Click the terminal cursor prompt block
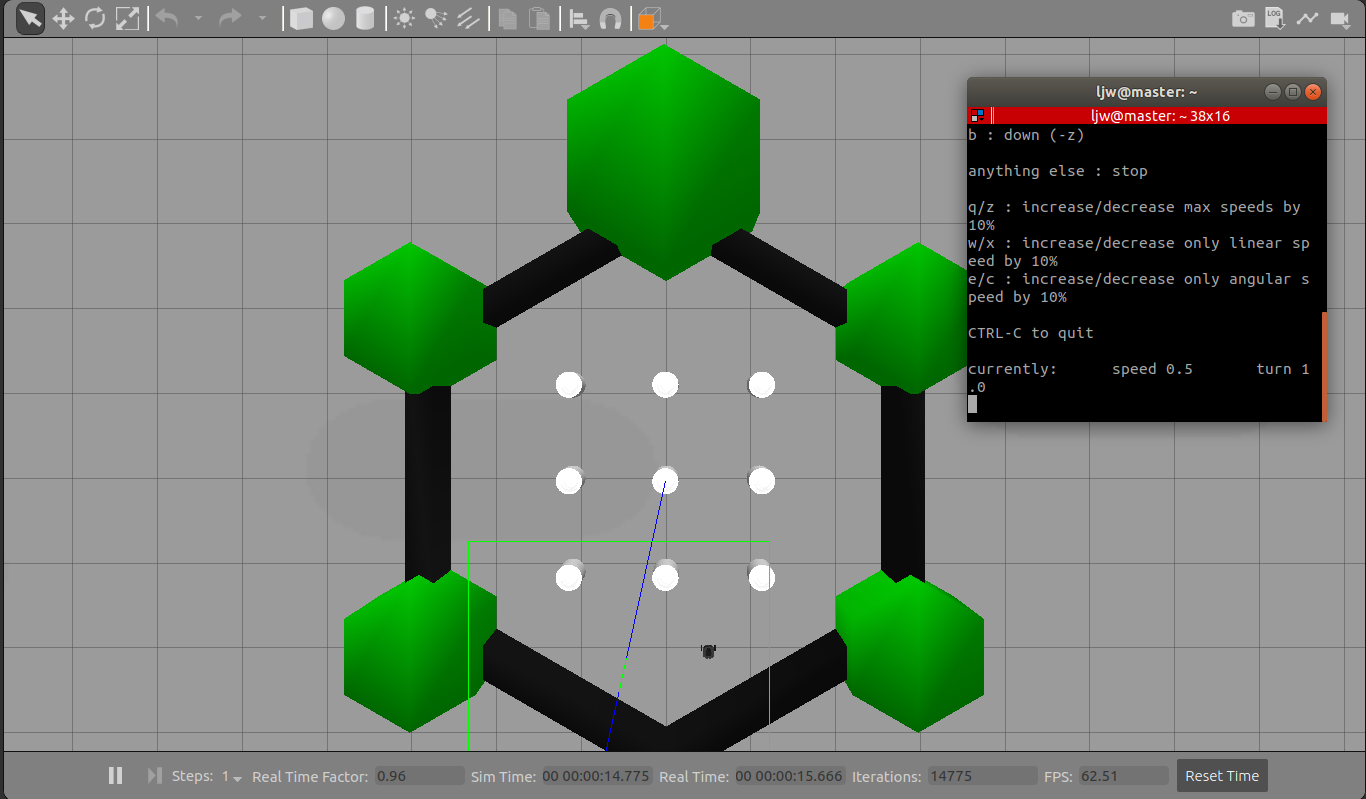1366x799 pixels. point(972,404)
